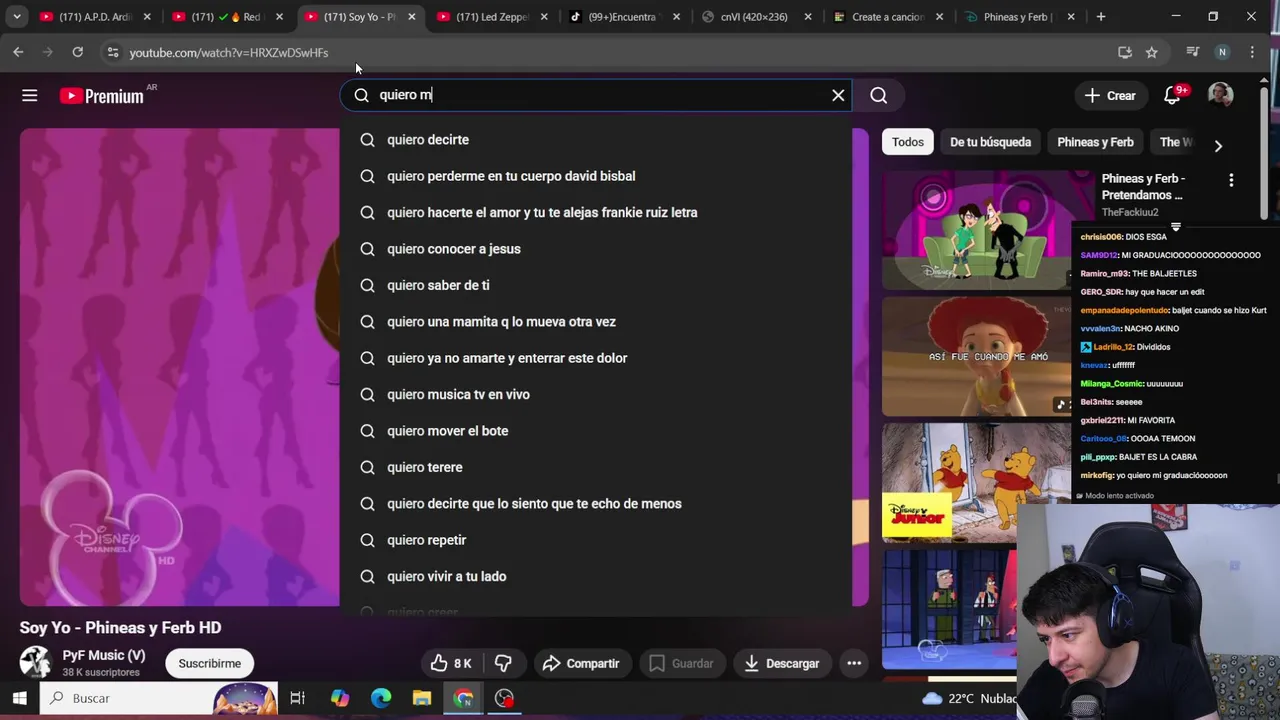Expand more filter chips with right chevron

point(1218,146)
